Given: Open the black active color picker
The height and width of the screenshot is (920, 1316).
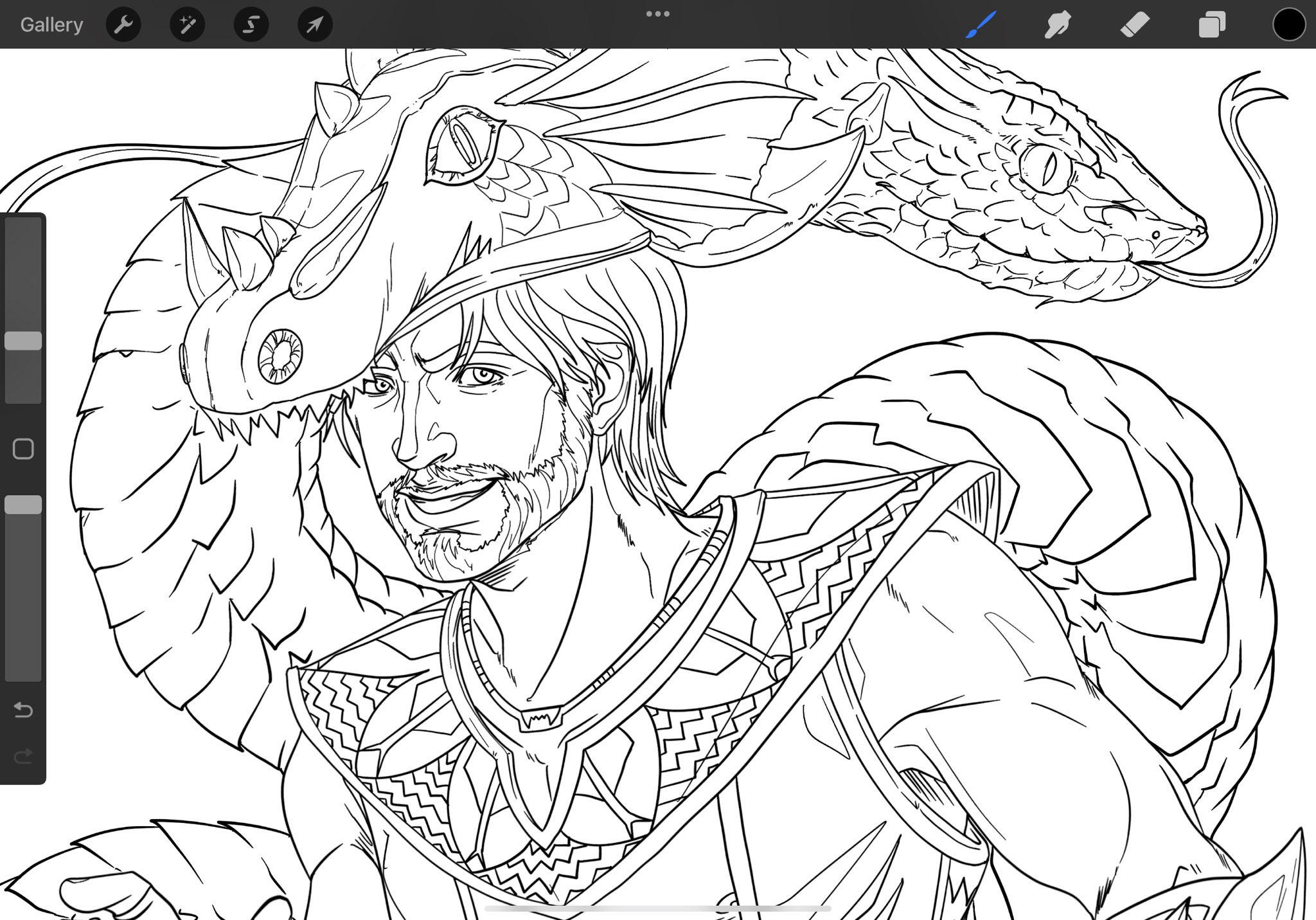Looking at the screenshot, I should 1288,25.
